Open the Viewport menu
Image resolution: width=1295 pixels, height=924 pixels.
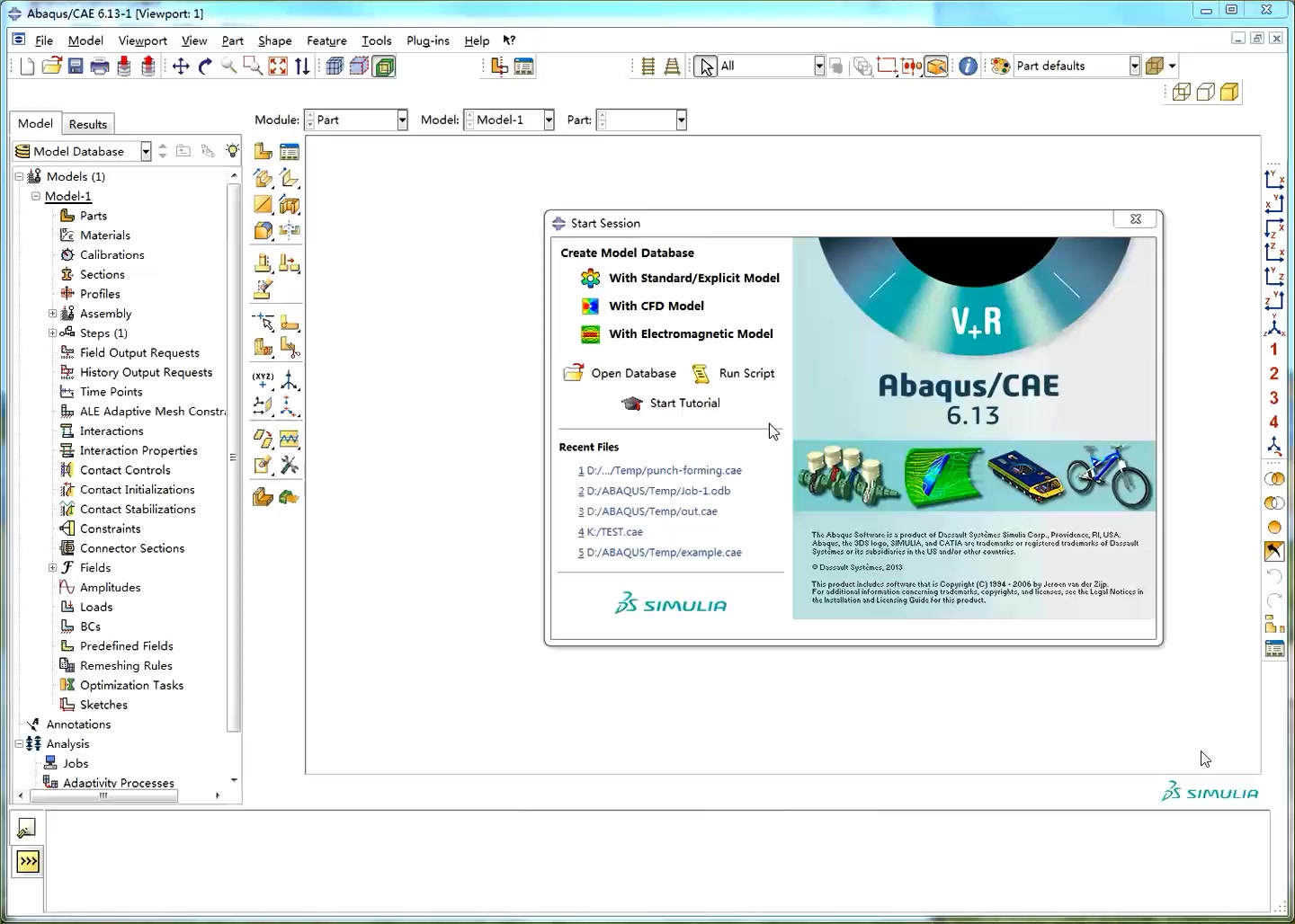tap(143, 40)
